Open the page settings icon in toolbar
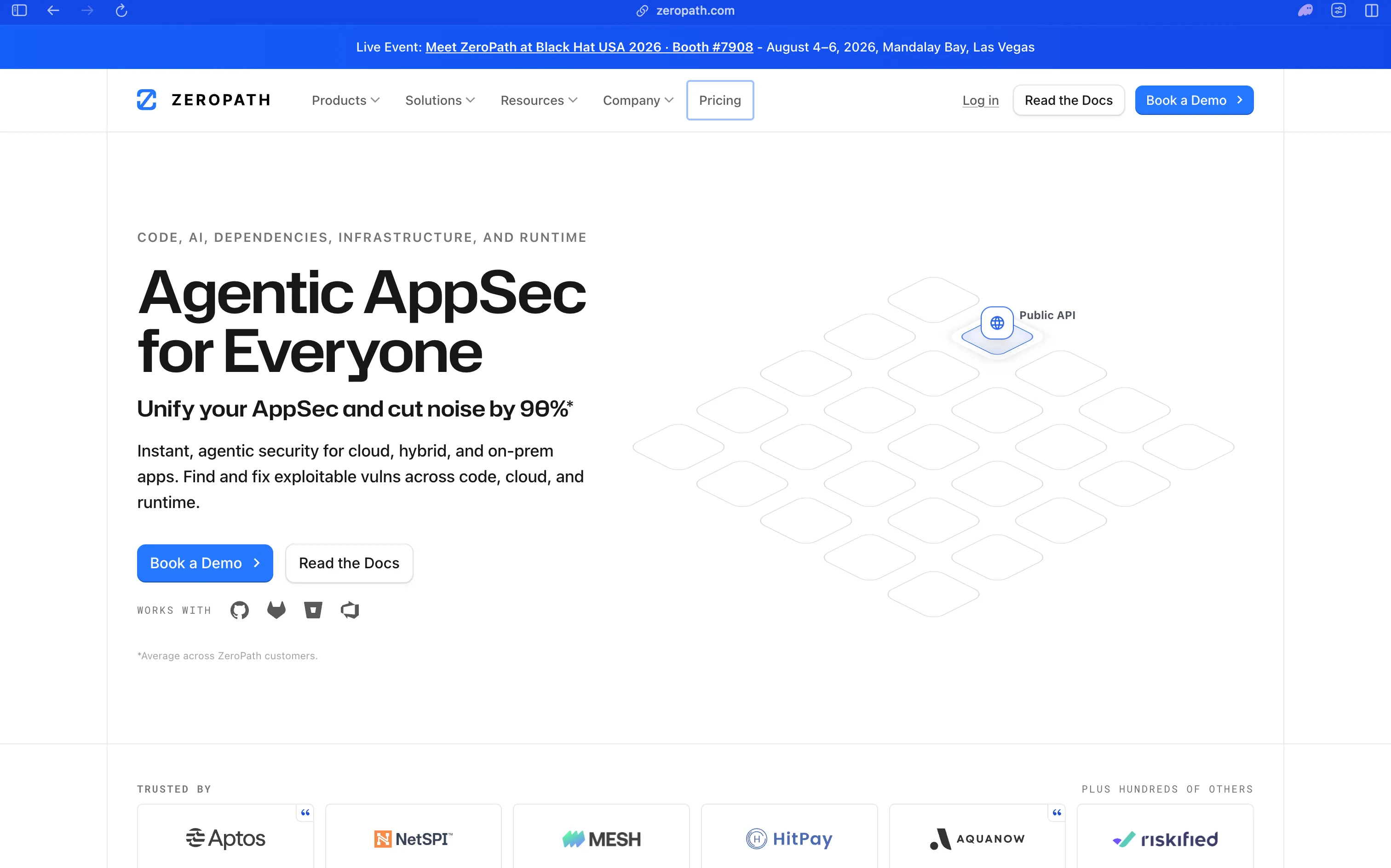The height and width of the screenshot is (868, 1391). [1339, 10]
